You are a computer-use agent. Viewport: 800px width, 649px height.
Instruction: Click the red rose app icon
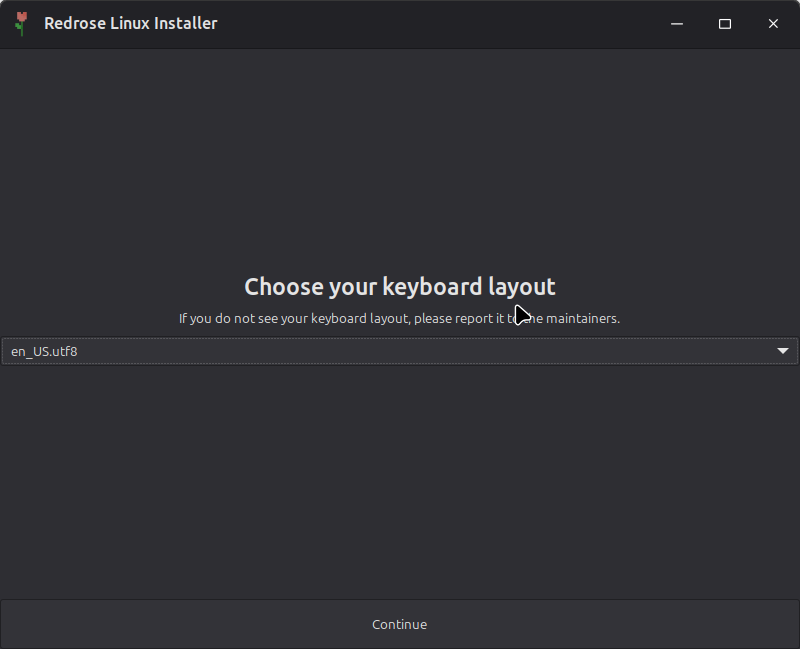click(21, 23)
